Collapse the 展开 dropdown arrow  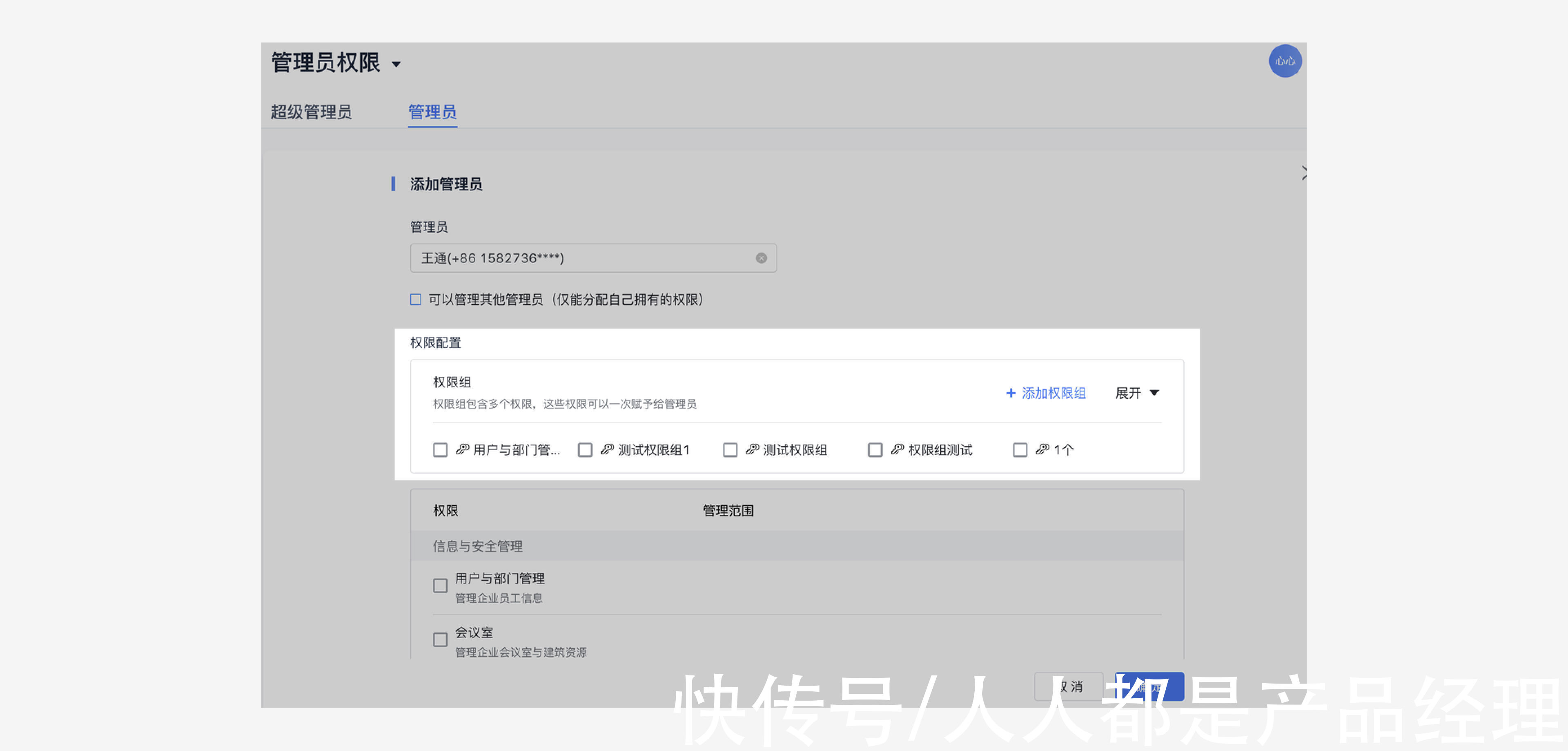1154,393
